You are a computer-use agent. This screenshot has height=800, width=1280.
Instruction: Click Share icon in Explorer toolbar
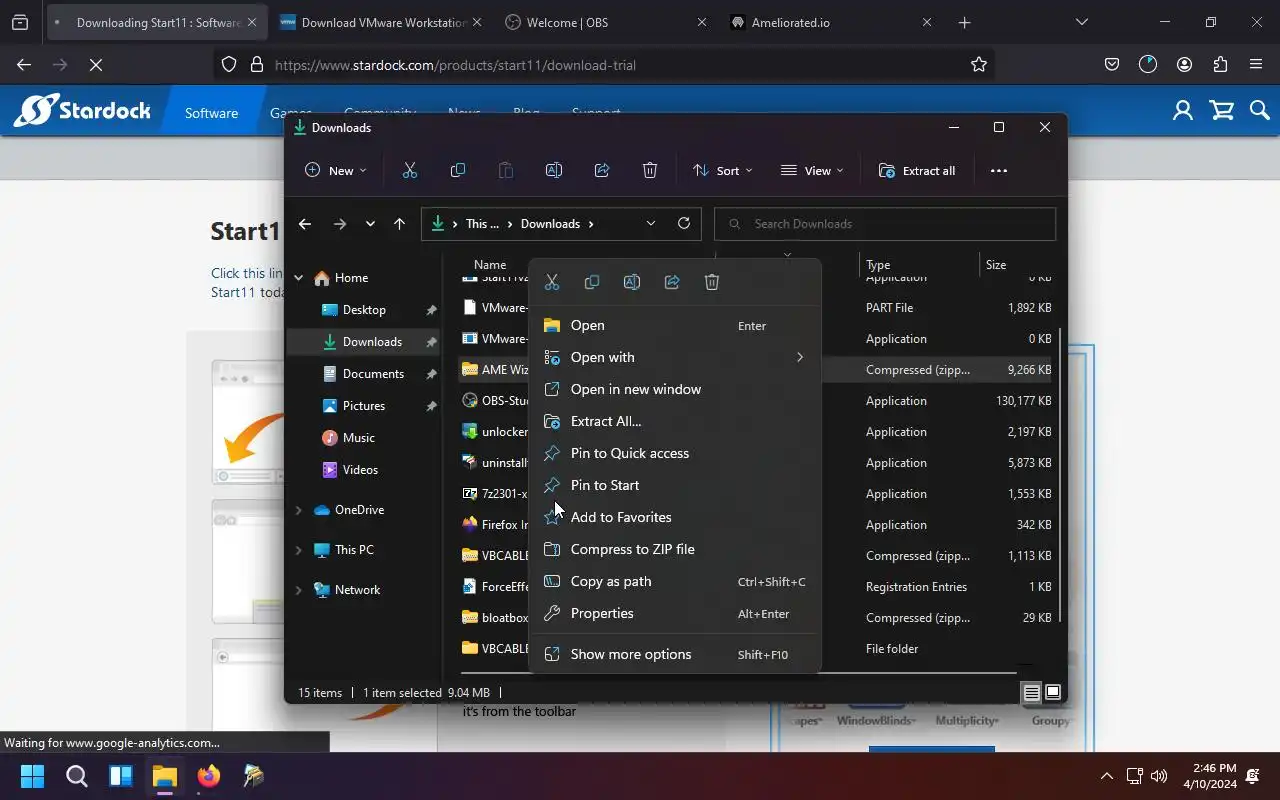pyautogui.click(x=602, y=171)
